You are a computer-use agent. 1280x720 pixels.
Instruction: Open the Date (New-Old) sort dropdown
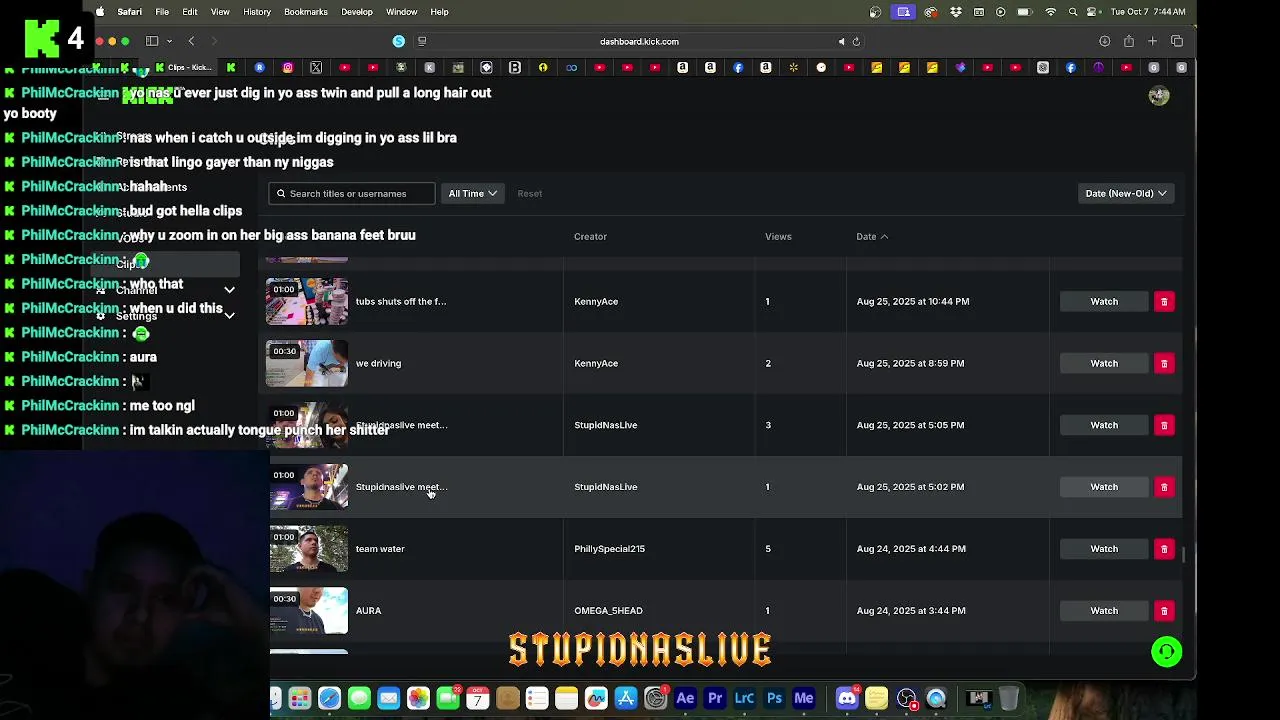coord(1126,193)
